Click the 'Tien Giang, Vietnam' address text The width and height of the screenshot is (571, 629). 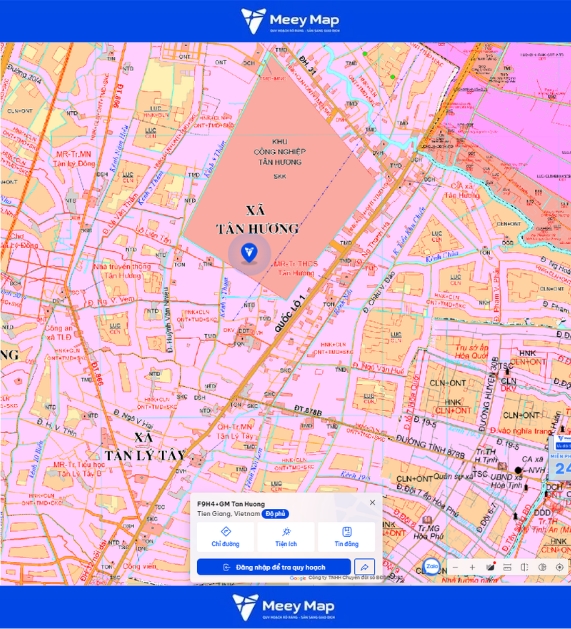tap(228, 514)
